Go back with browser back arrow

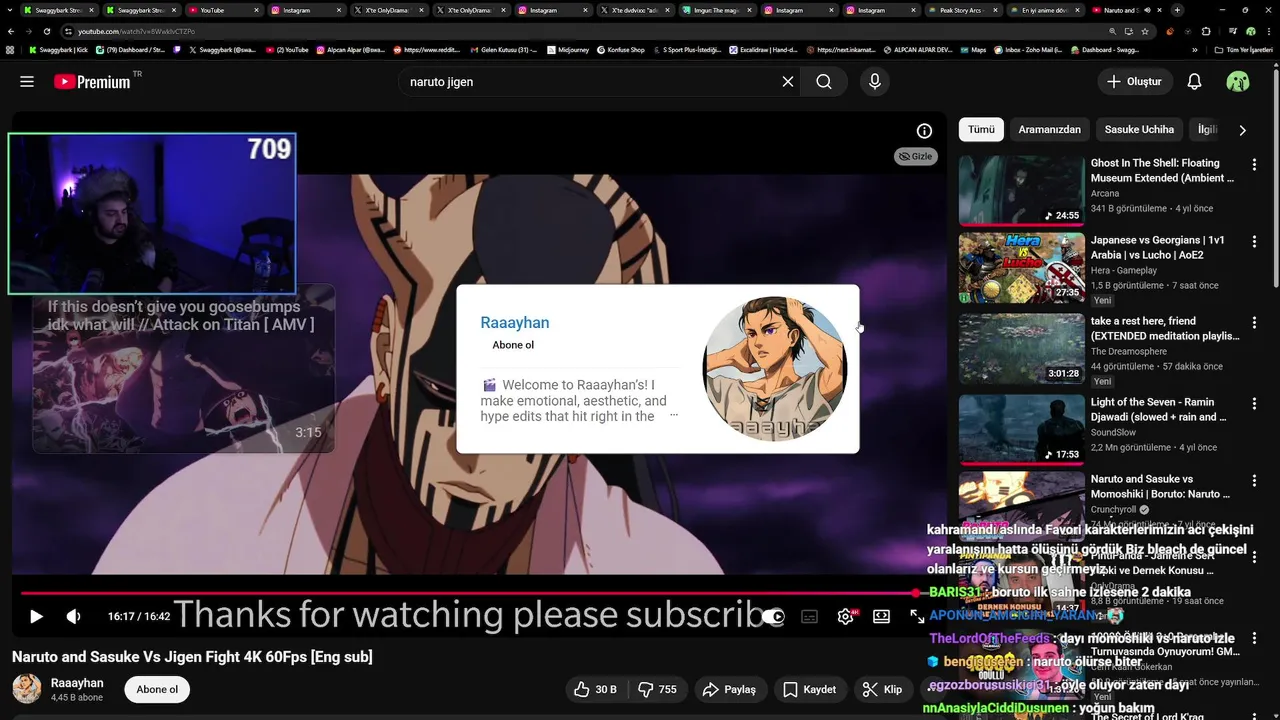[x=11, y=31]
